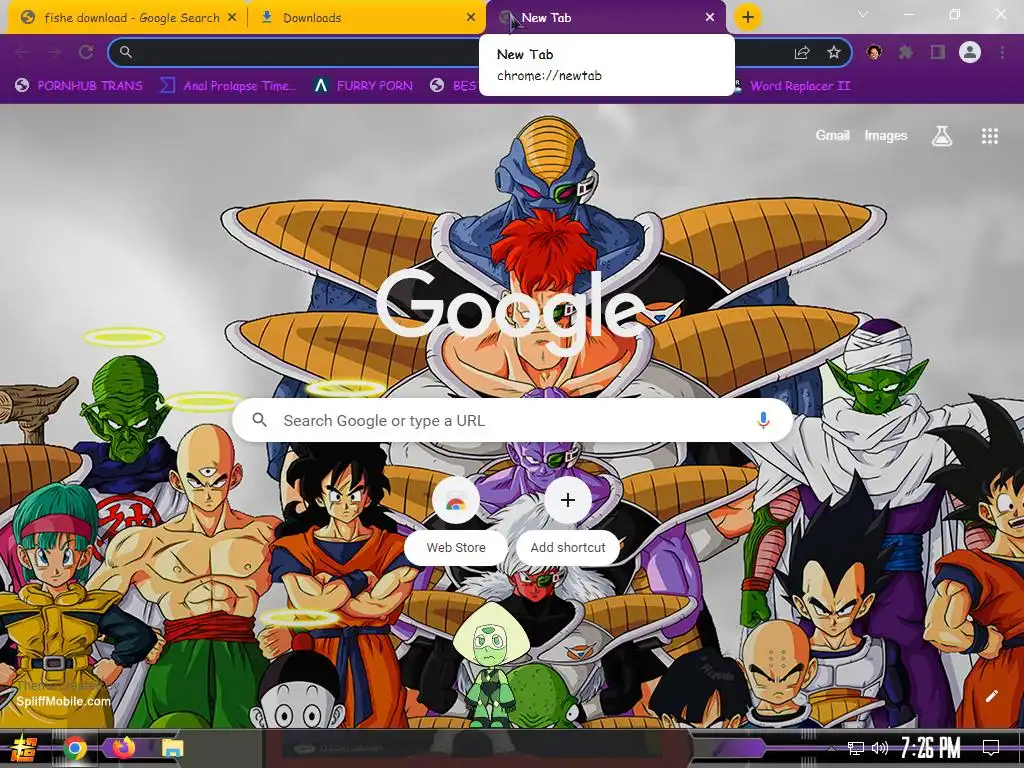Screen dimensions: 1024x768
Task: Open a new tab with the plus button
Action: pos(748,17)
